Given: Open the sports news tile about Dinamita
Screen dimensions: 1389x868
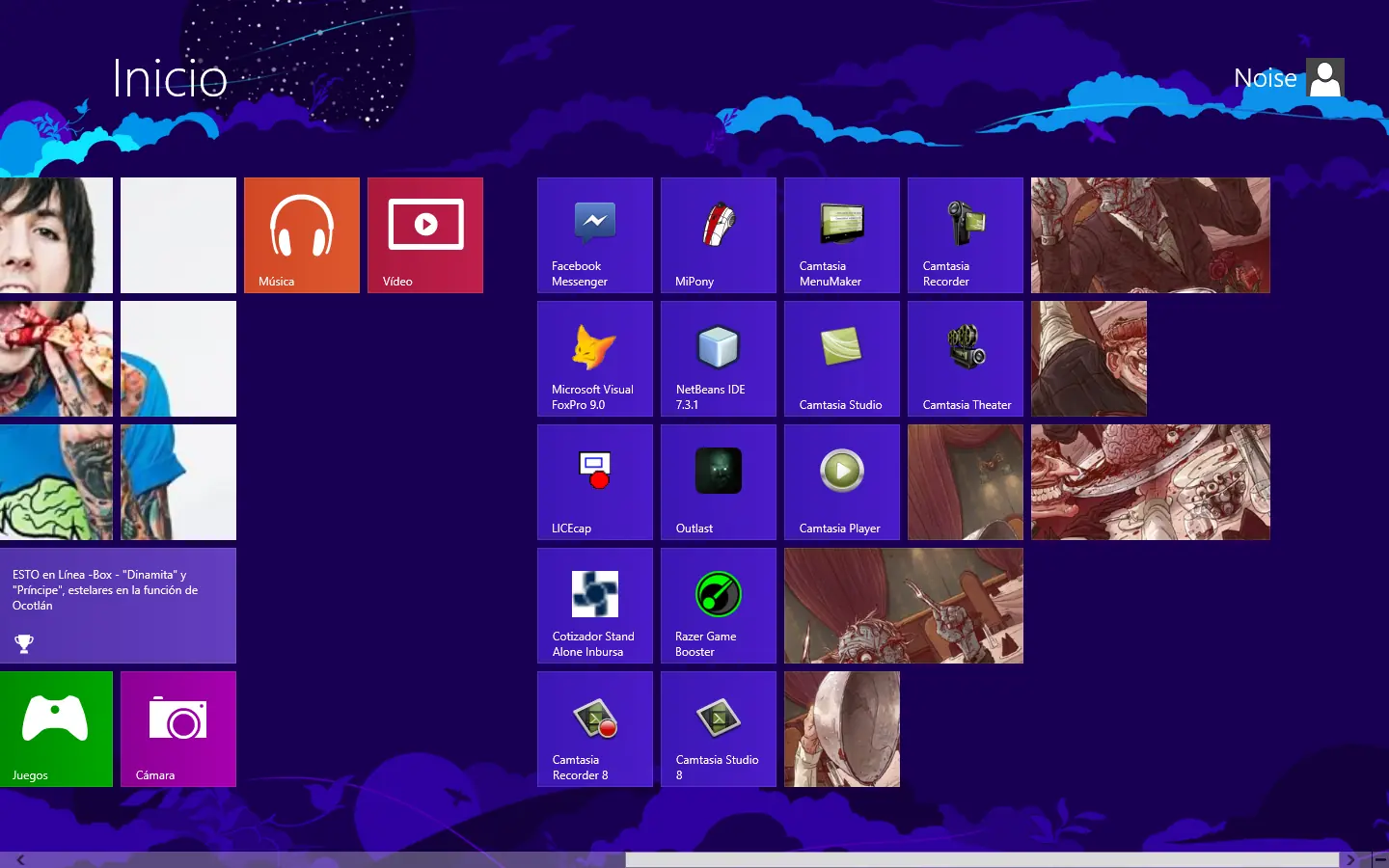Looking at the screenshot, I should click(x=118, y=606).
